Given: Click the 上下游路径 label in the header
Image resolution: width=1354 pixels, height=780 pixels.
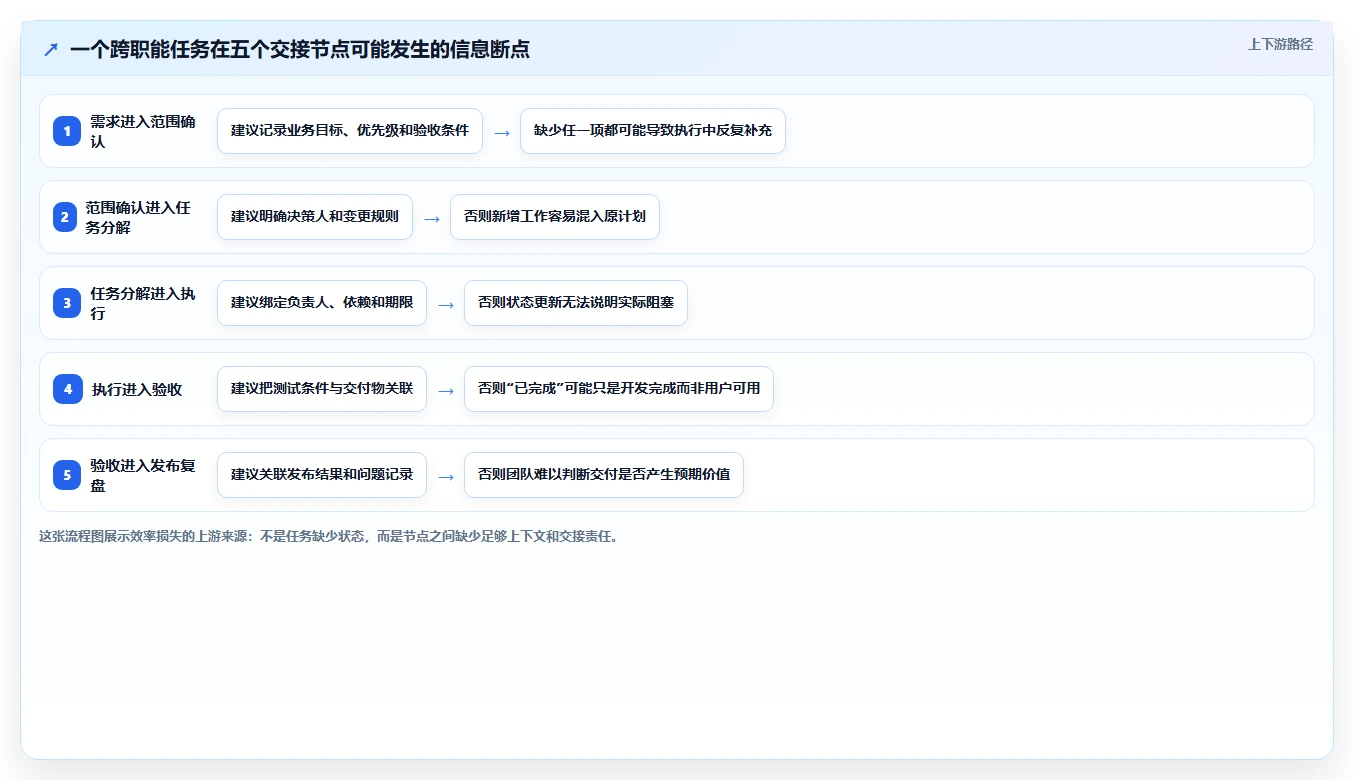Looking at the screenshot, I should [x=1280, y=44].
